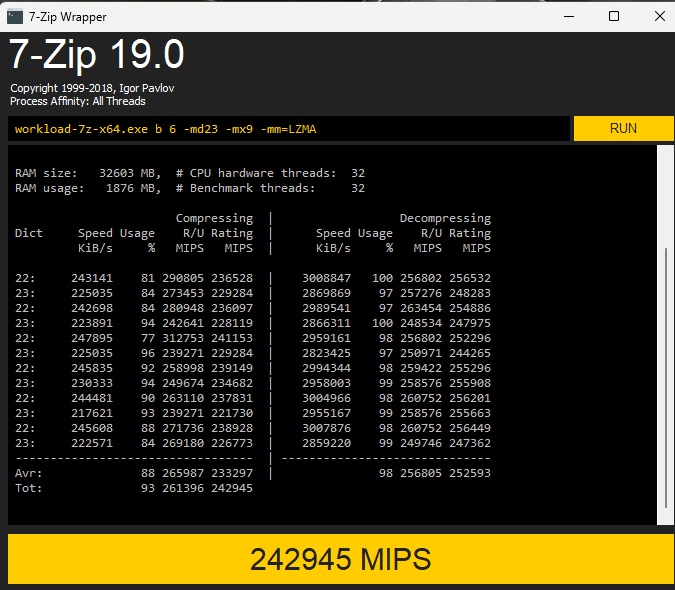Click compressing speed value 217621

(x=92, y=413)
